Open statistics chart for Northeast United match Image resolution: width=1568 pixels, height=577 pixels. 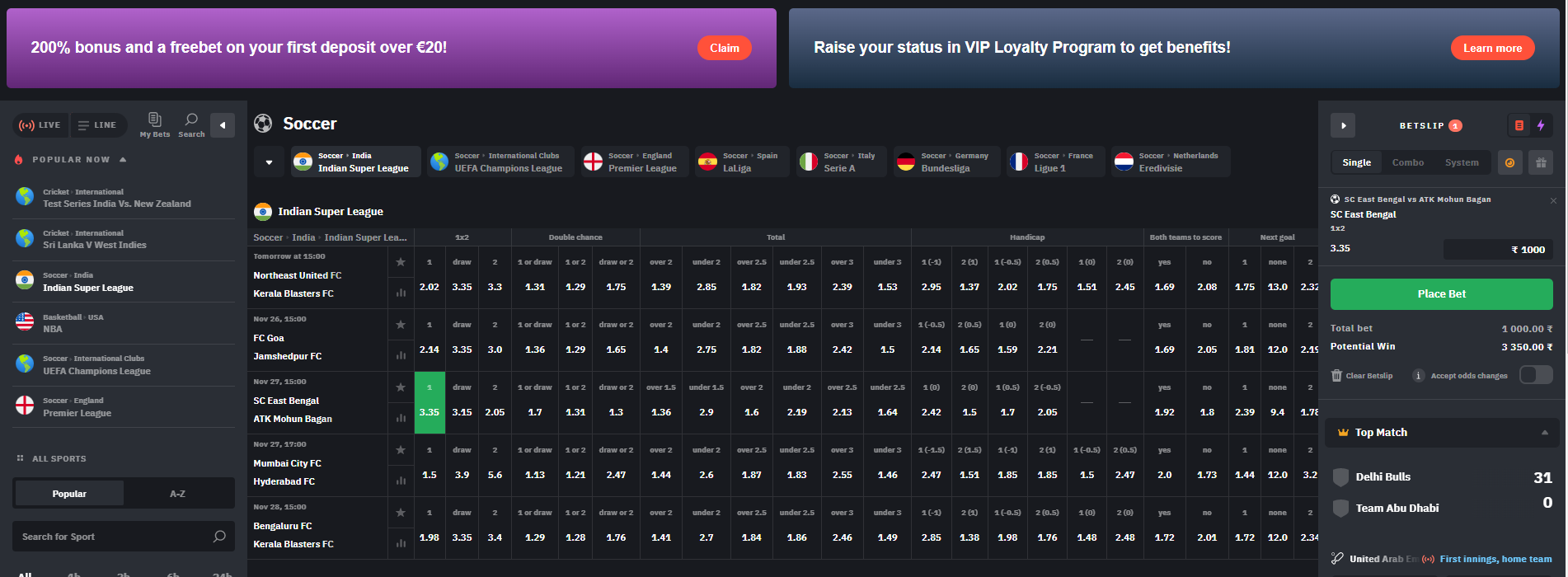point(401,293)
